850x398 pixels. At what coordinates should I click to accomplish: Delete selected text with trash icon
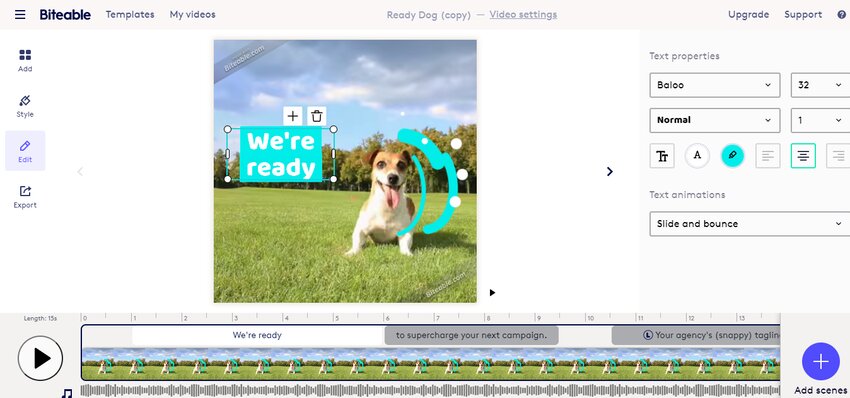317,115
